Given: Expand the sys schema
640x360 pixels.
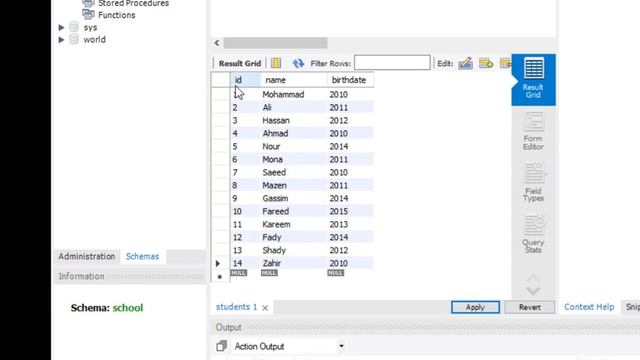Looking at the screenshot, I should click(61, 27).
